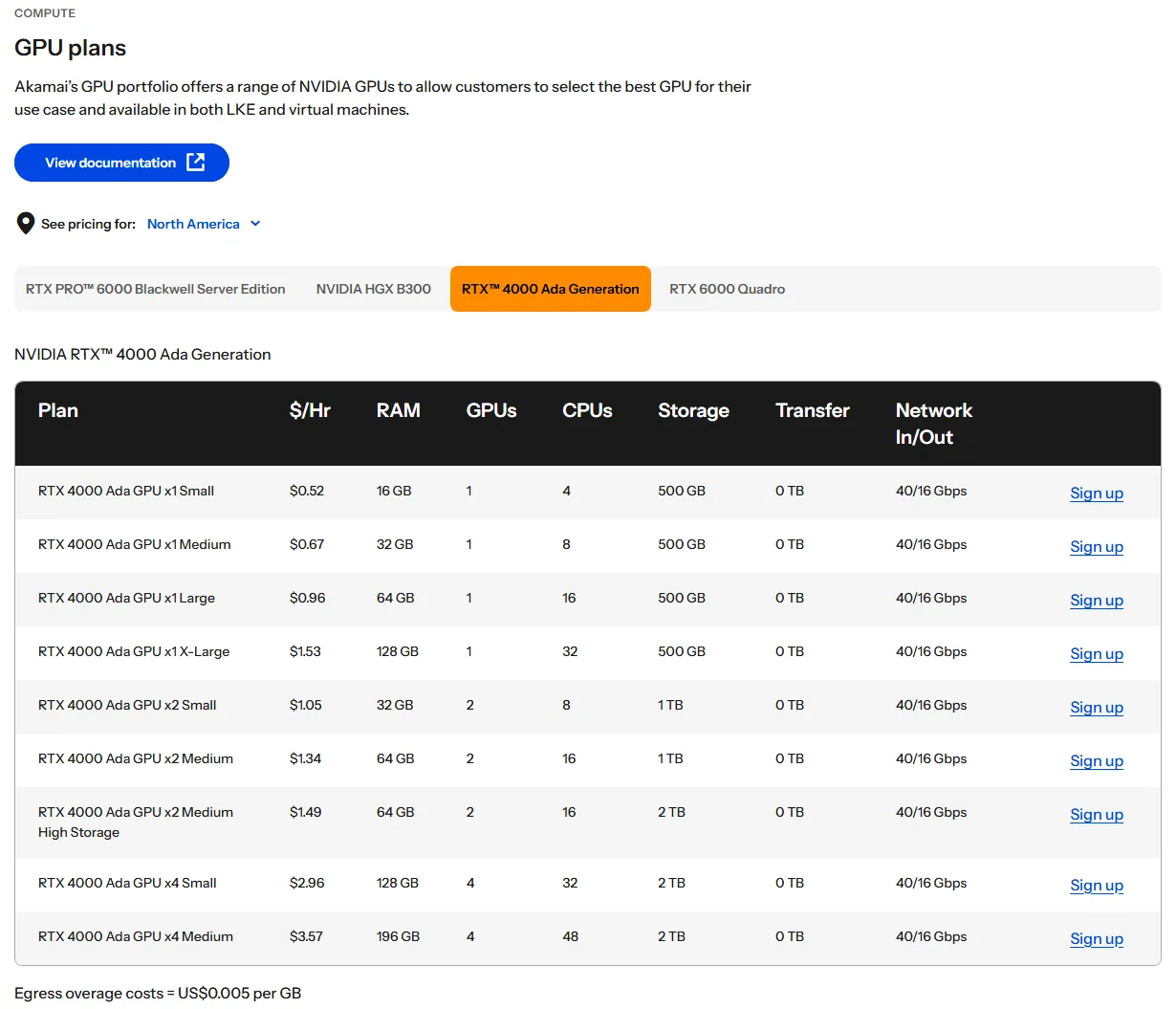Click the $1.53 hourly price
This screenshot has height=1009, width=1176.
pos(305,651)
